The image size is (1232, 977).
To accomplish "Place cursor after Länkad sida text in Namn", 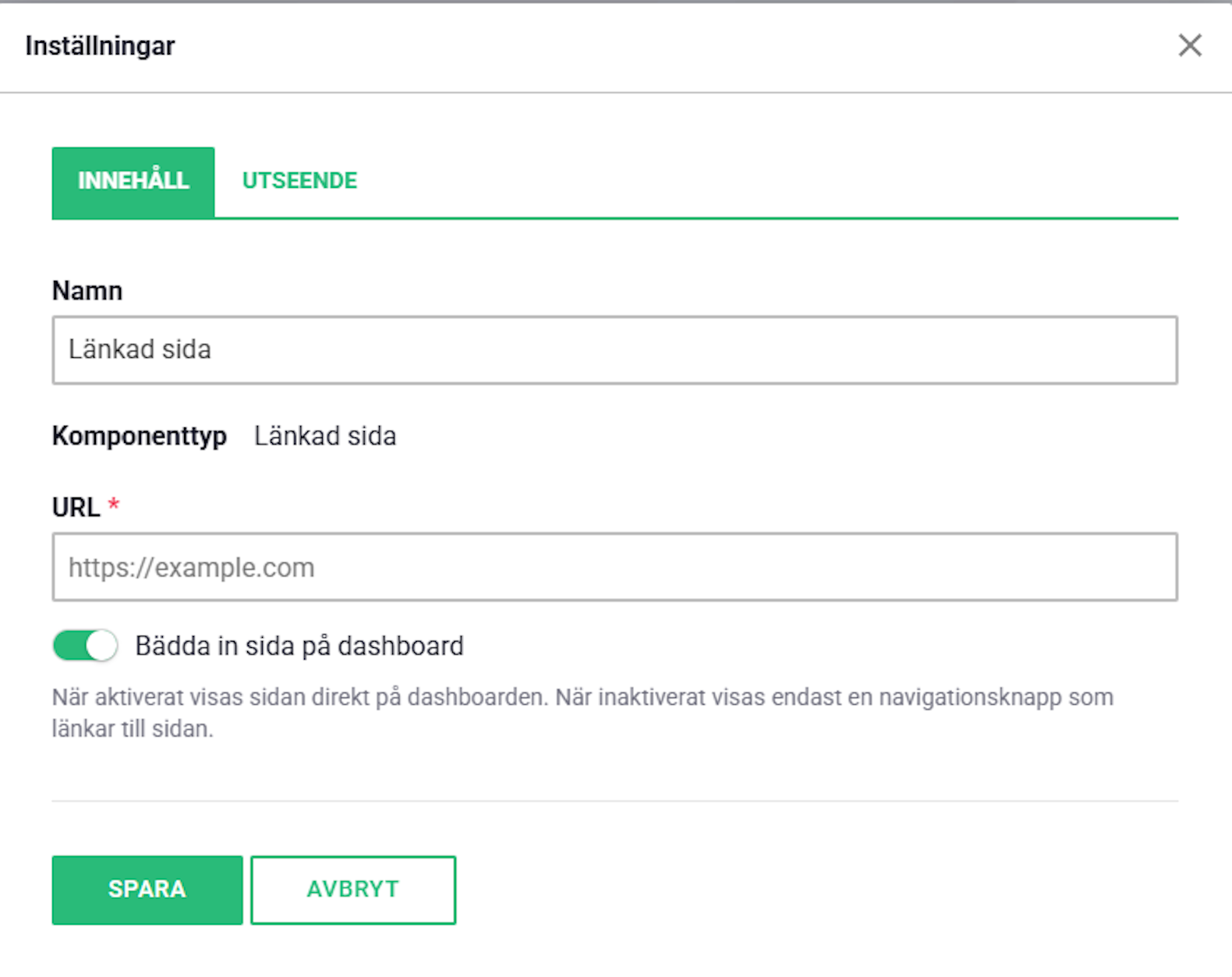I will coord(214,350).
